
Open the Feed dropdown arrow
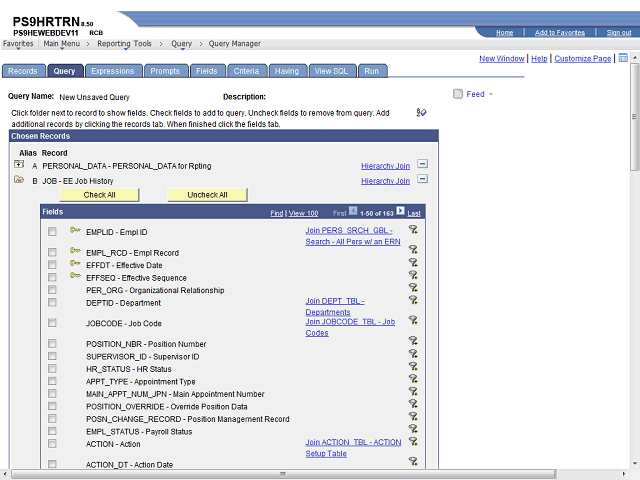click(x=491, y=94)
